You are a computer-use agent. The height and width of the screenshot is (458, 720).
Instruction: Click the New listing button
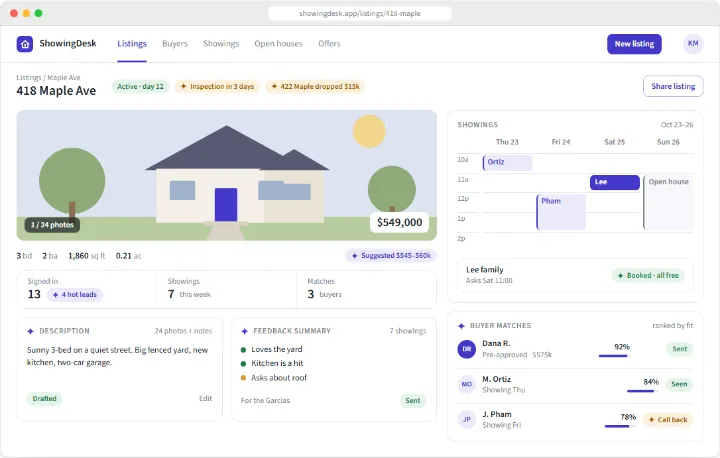tap(634, 44)
